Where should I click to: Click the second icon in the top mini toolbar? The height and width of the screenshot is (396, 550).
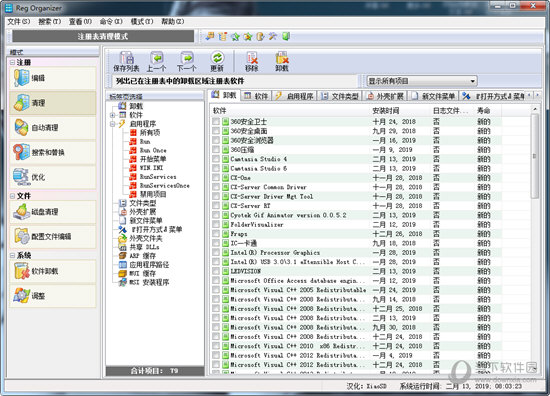point(222,36)
